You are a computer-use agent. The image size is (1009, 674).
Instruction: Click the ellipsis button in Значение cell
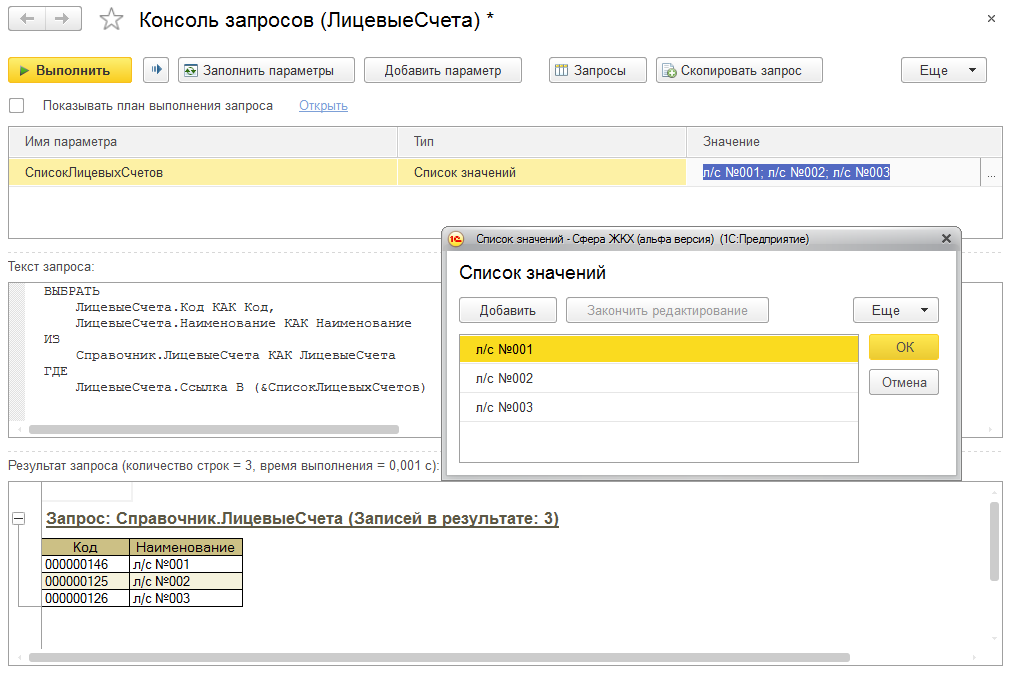[991, 173]
